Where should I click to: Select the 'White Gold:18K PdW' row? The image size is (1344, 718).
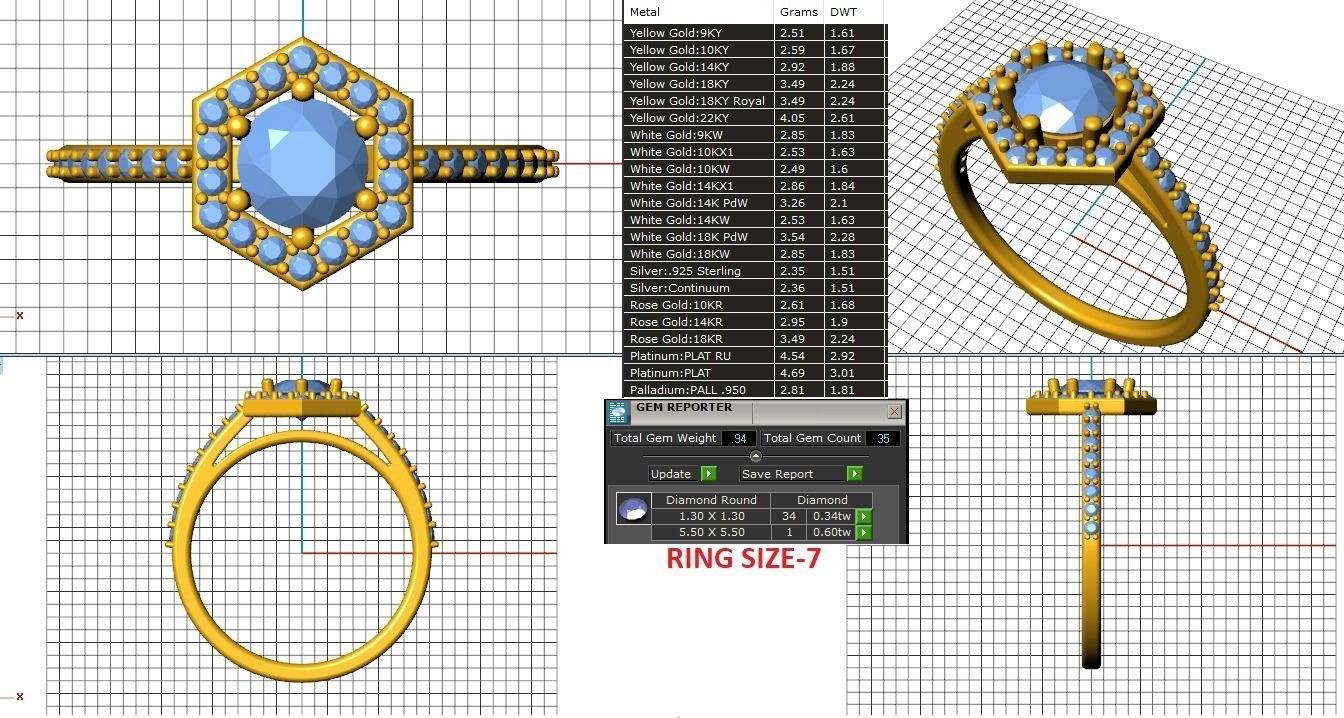755,237
